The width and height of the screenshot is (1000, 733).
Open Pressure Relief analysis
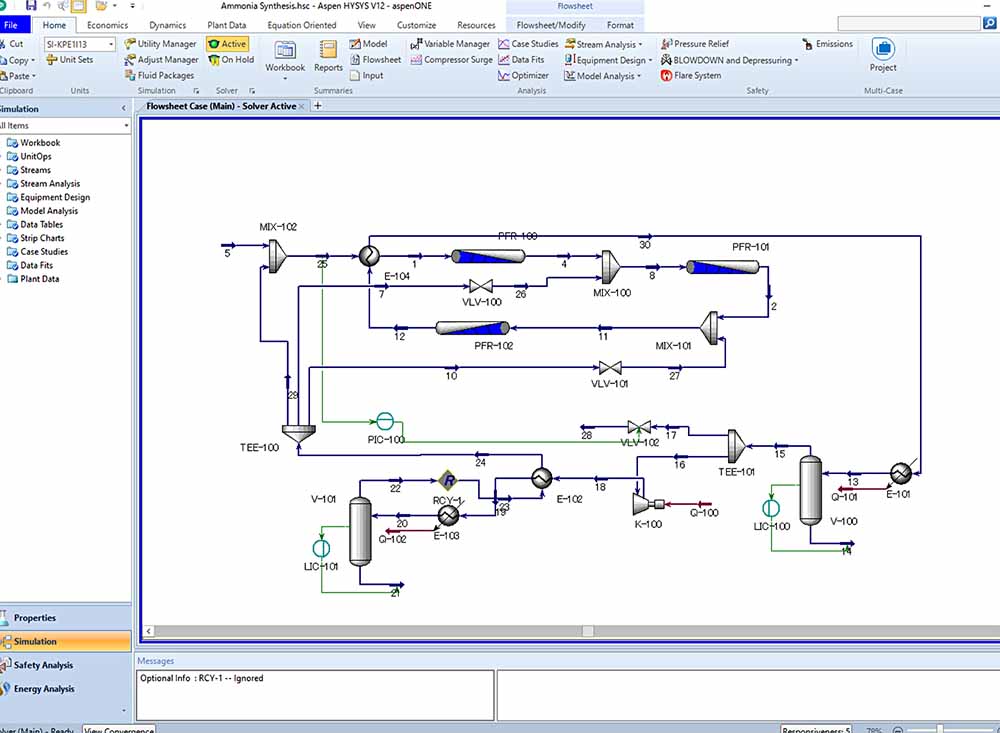(695, 44)
